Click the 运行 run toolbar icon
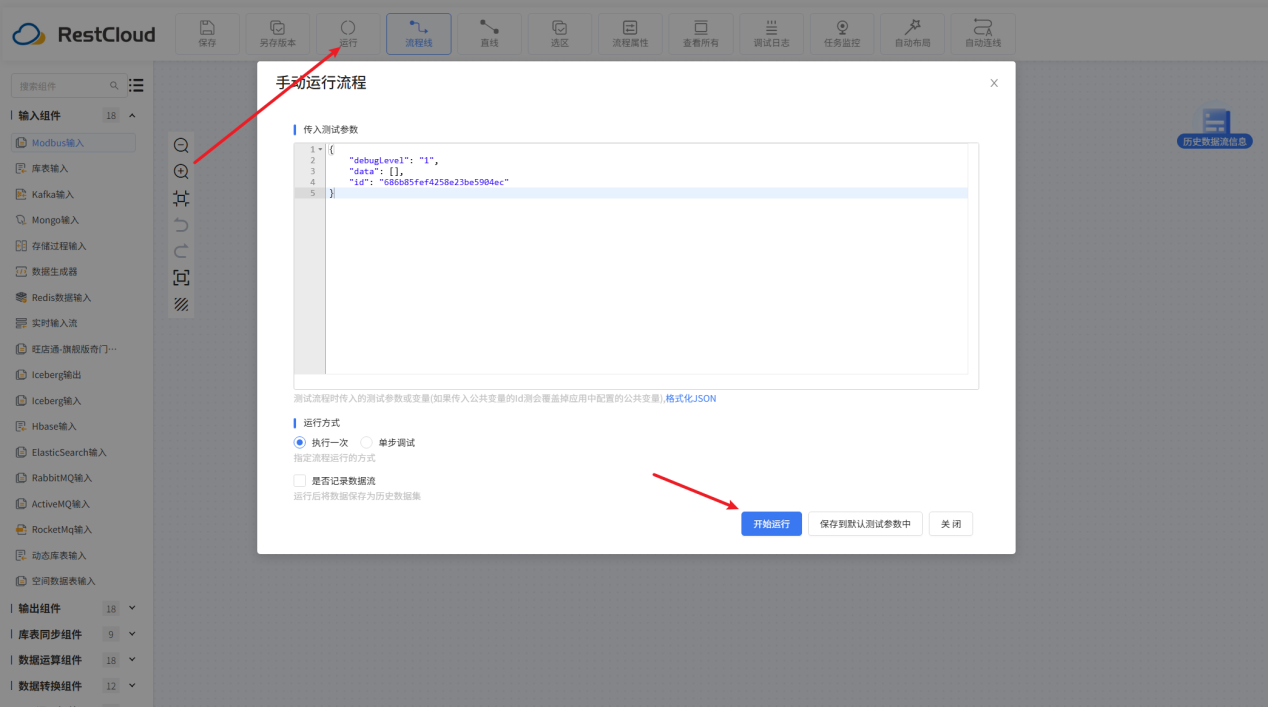The image size is (1268, 707). coord(348,33)
